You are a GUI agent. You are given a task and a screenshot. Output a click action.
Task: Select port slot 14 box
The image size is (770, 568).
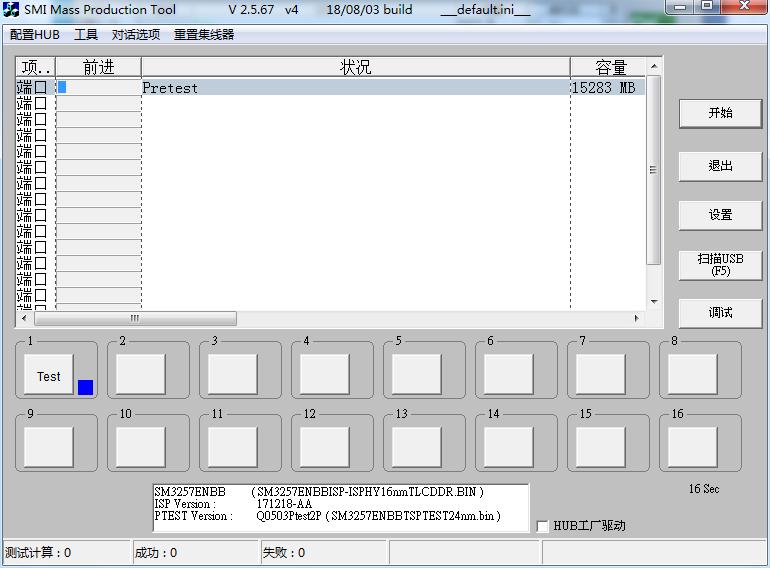pos(508,447)
